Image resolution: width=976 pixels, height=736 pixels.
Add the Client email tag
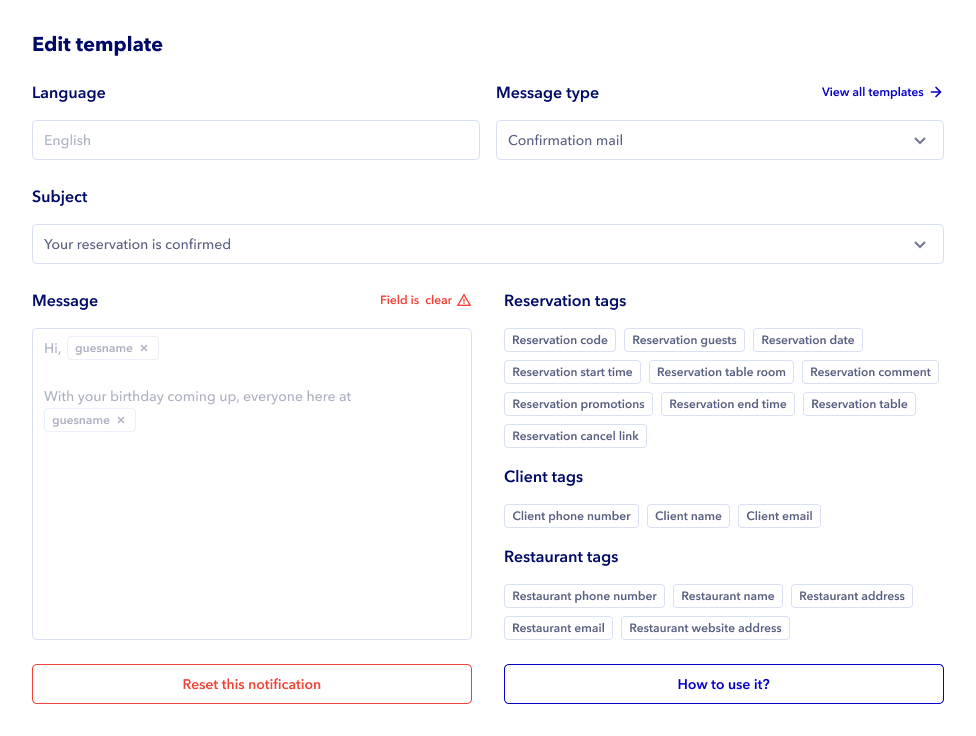tap(779, 516)
